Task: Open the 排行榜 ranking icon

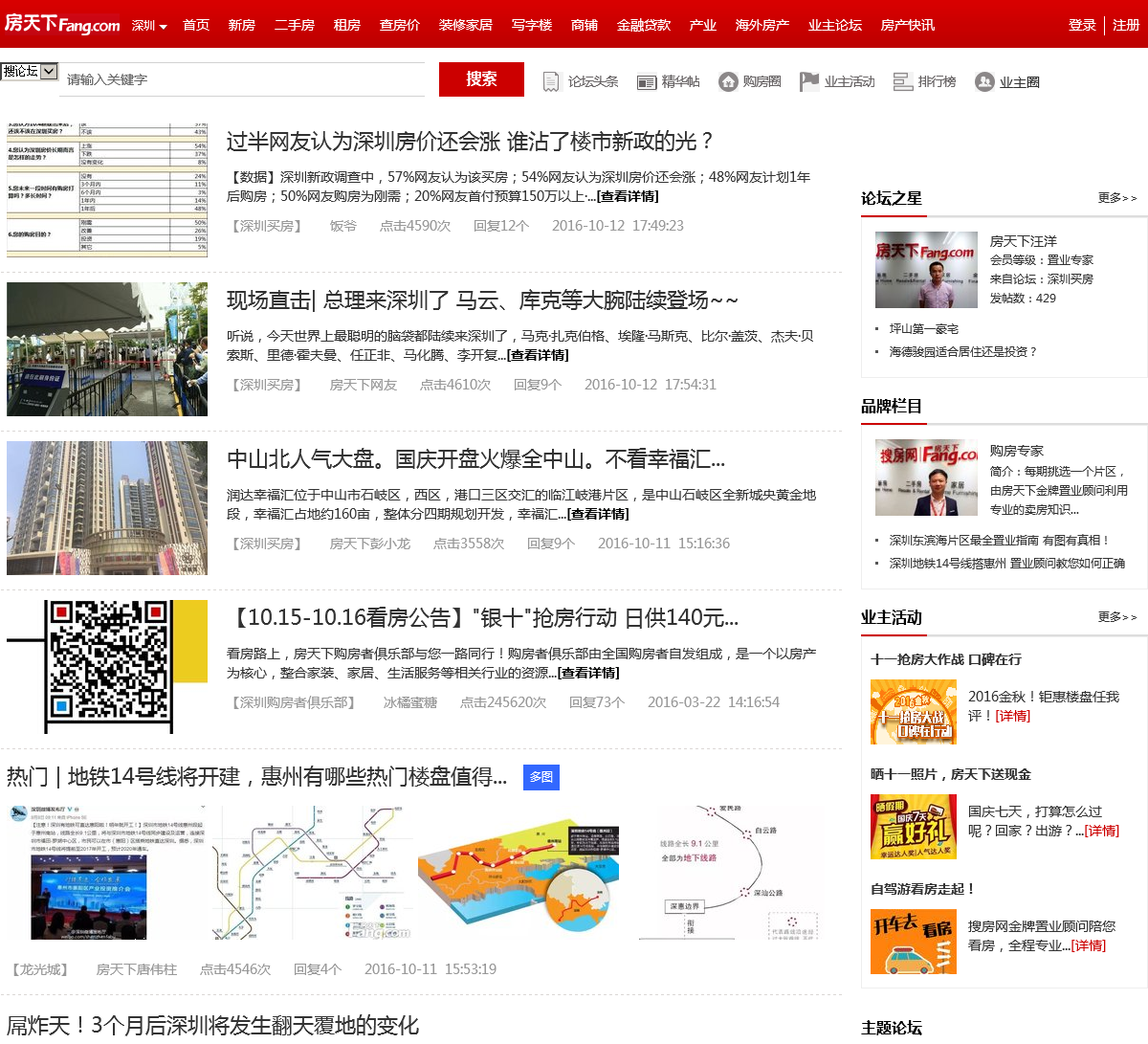Action: (903, 81)
